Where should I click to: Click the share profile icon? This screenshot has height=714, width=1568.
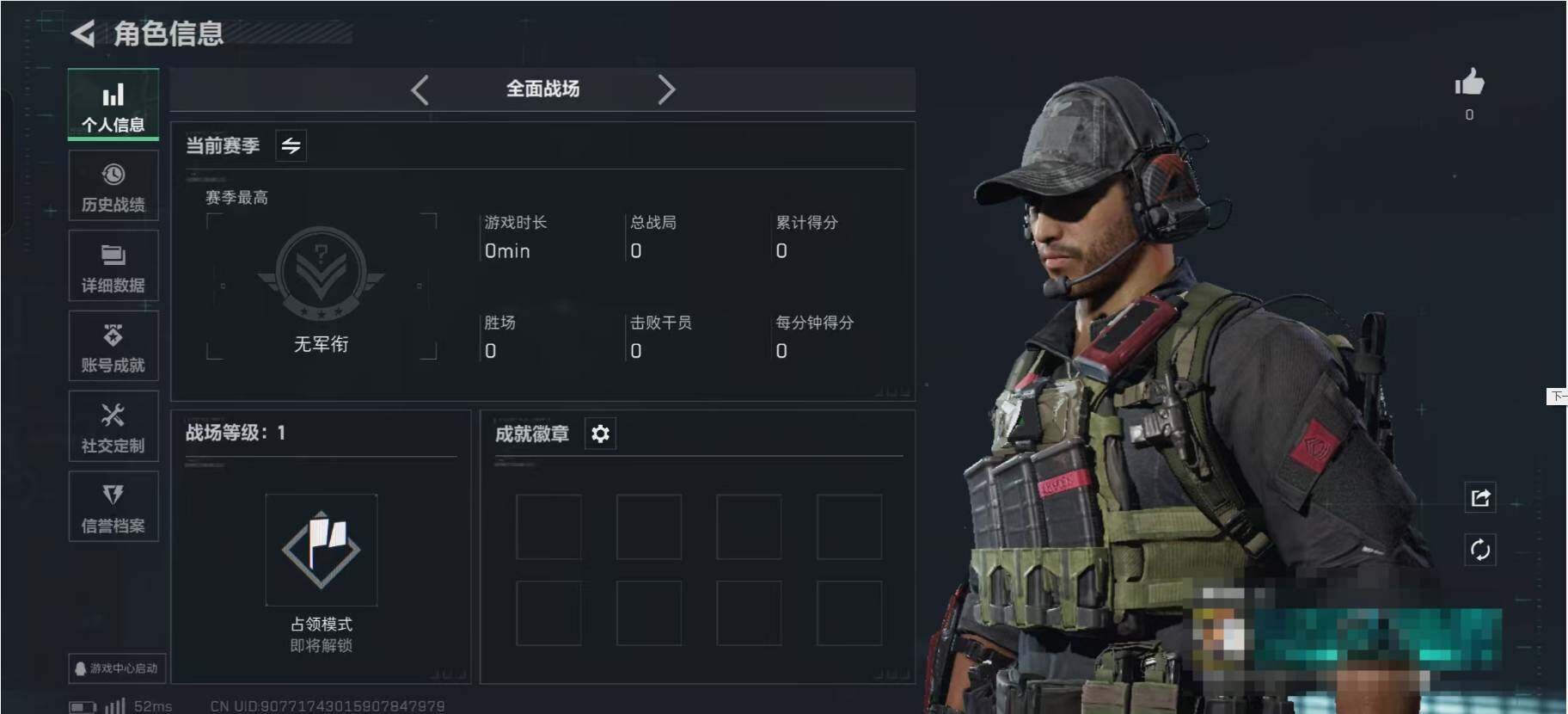[1480, 497]
